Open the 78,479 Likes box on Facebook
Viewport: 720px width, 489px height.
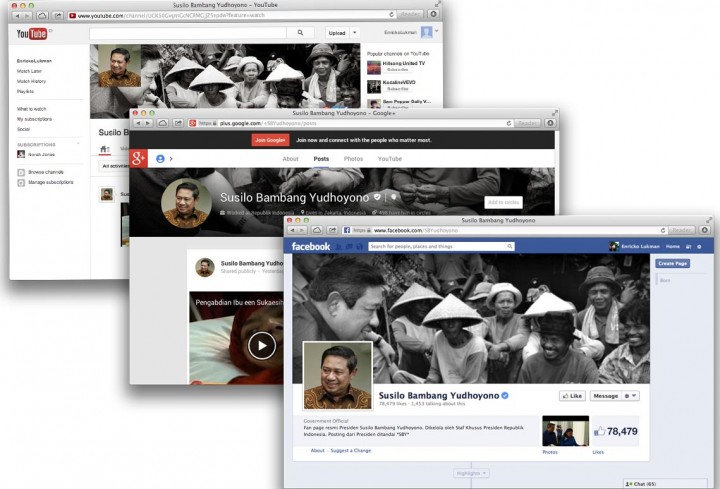click(615, 431)
